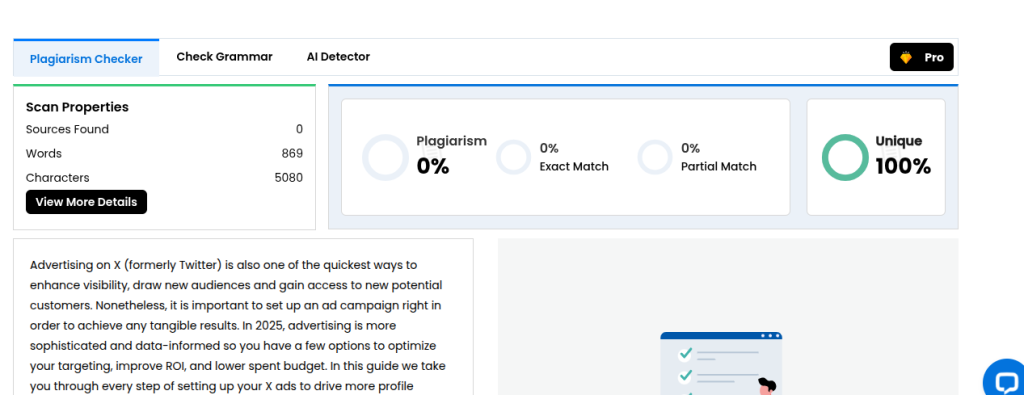Click the Exact Match label text

[574, 166]
